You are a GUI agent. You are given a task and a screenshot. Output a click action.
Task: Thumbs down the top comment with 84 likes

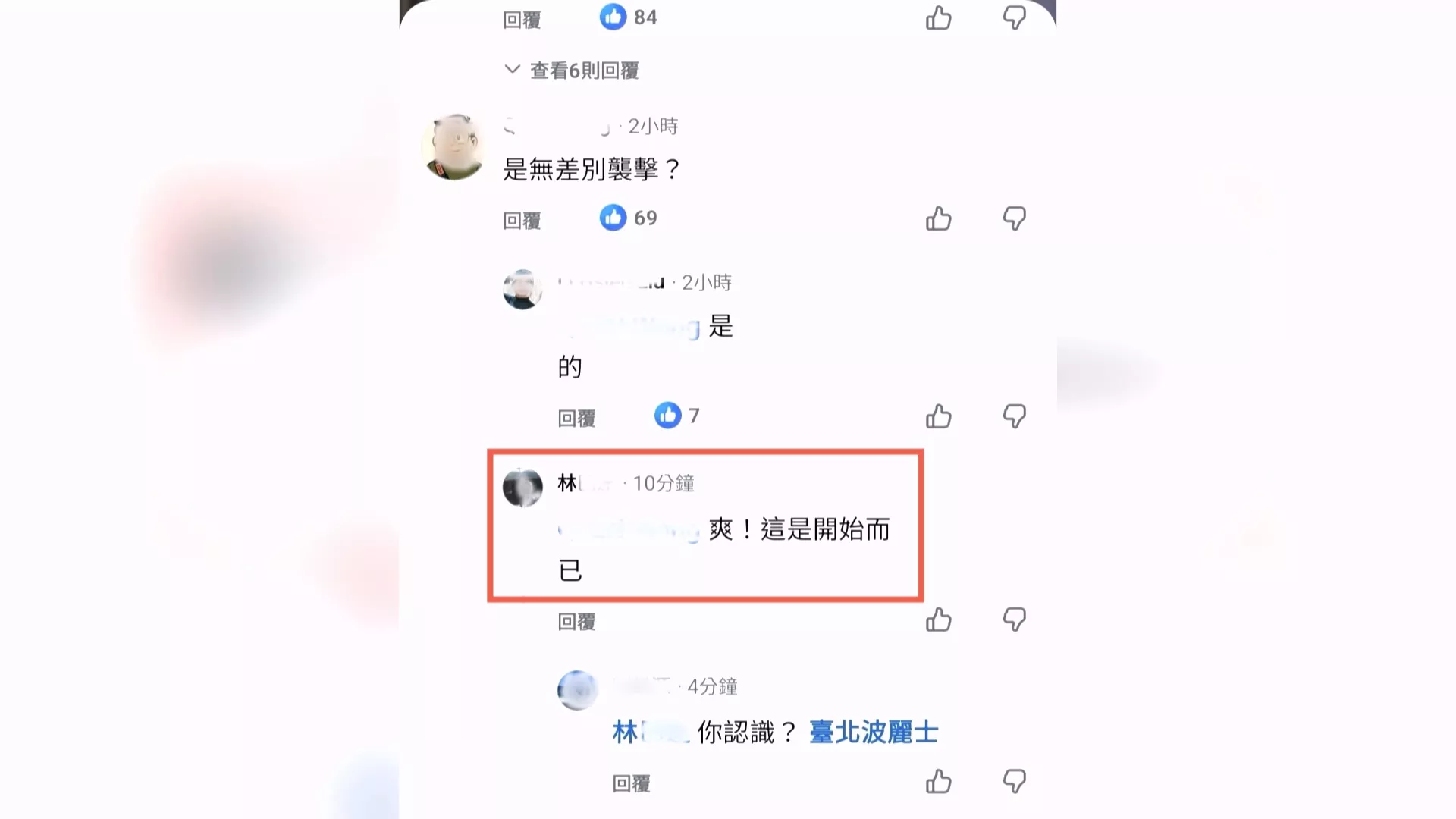pyautogui.click(x=1014, y=18)
